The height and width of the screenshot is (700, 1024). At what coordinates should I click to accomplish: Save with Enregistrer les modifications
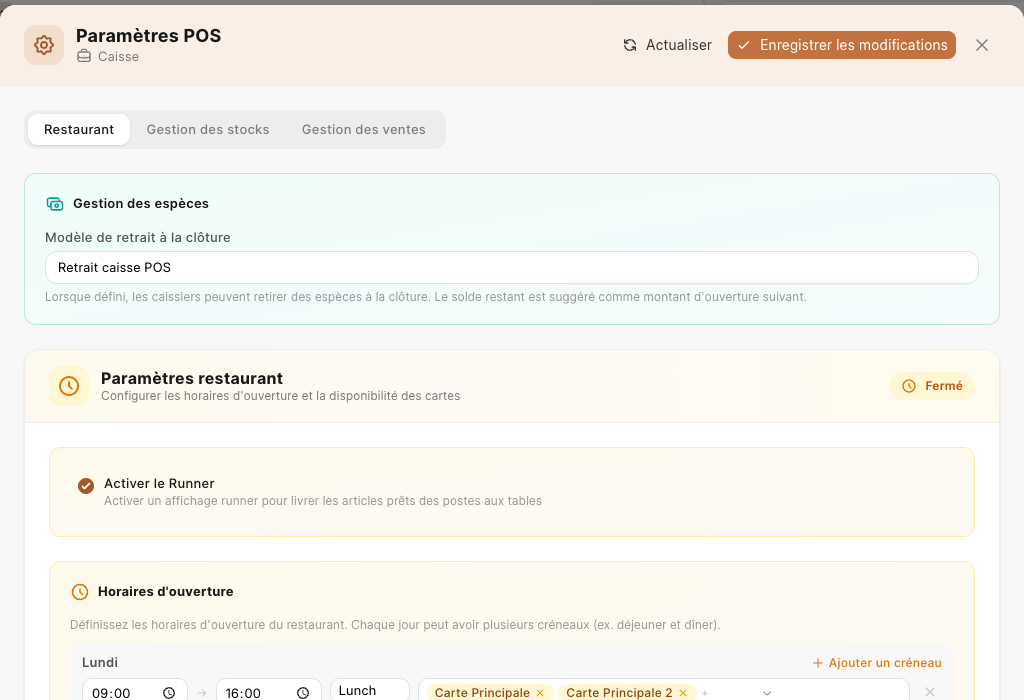tap(842, 45)
